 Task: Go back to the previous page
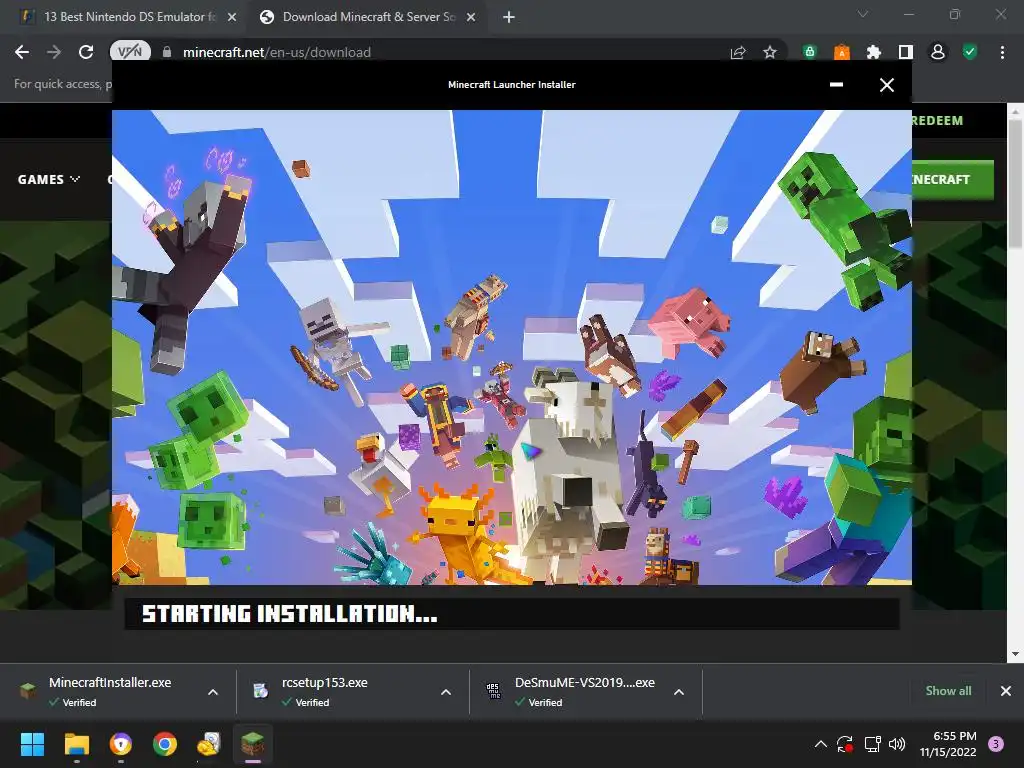click(x=22, y=52)
